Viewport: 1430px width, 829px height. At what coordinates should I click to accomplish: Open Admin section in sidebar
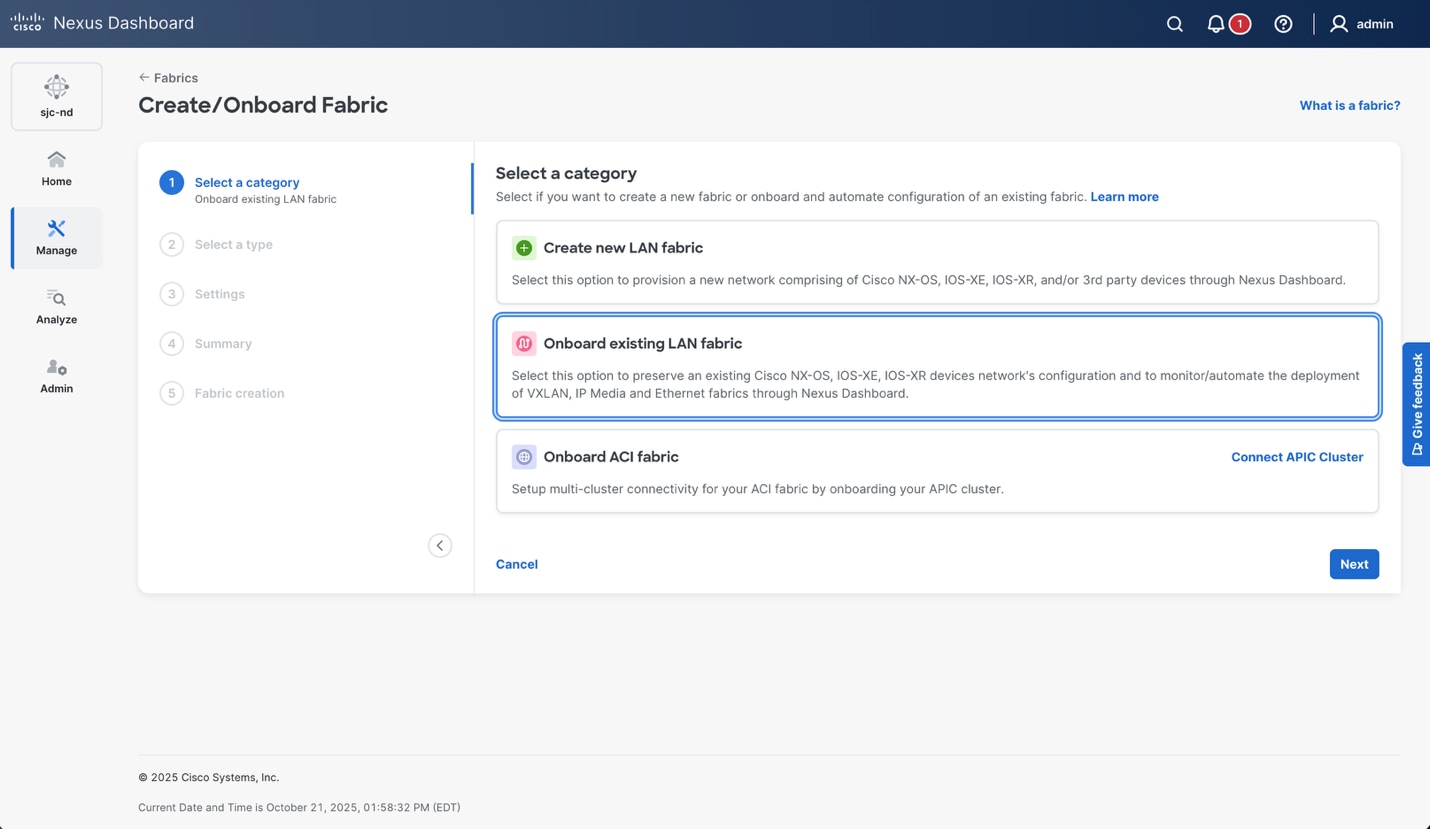coord(57,376)
